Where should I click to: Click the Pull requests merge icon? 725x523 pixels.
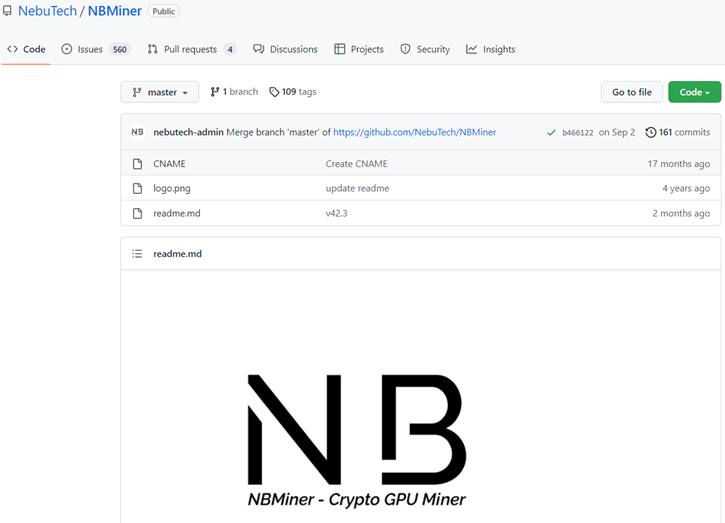point(152,49)
